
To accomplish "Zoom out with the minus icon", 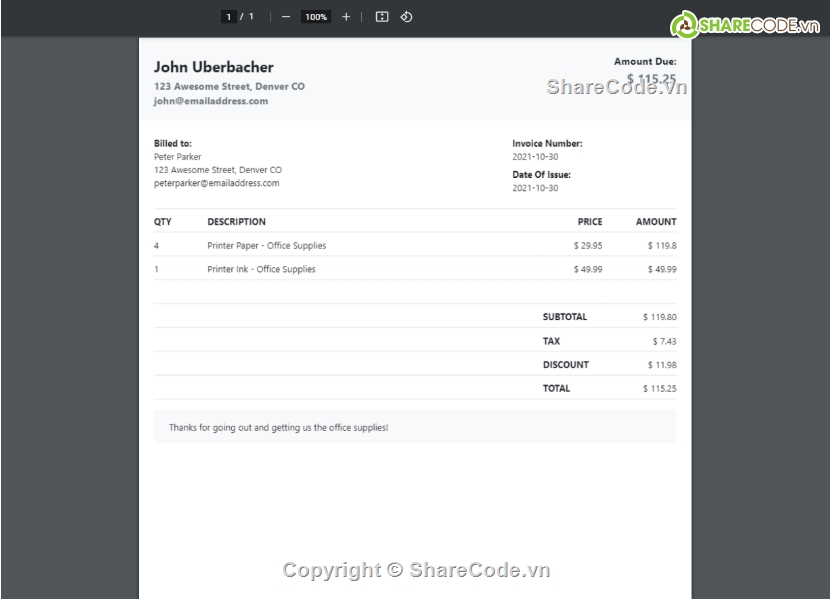I will (x=286, y=17).
